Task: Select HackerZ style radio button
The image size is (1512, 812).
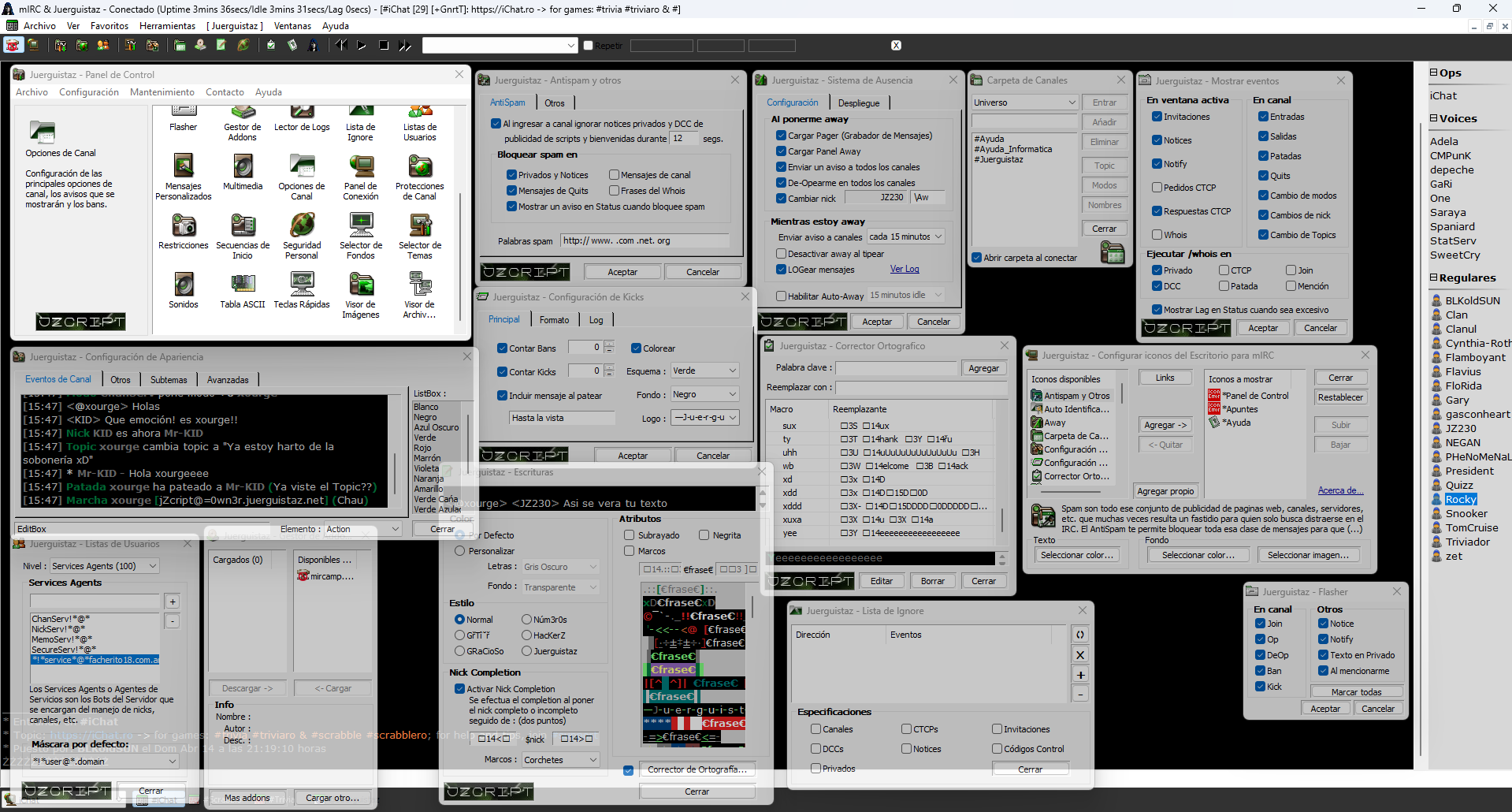Action: pos(527,635)
